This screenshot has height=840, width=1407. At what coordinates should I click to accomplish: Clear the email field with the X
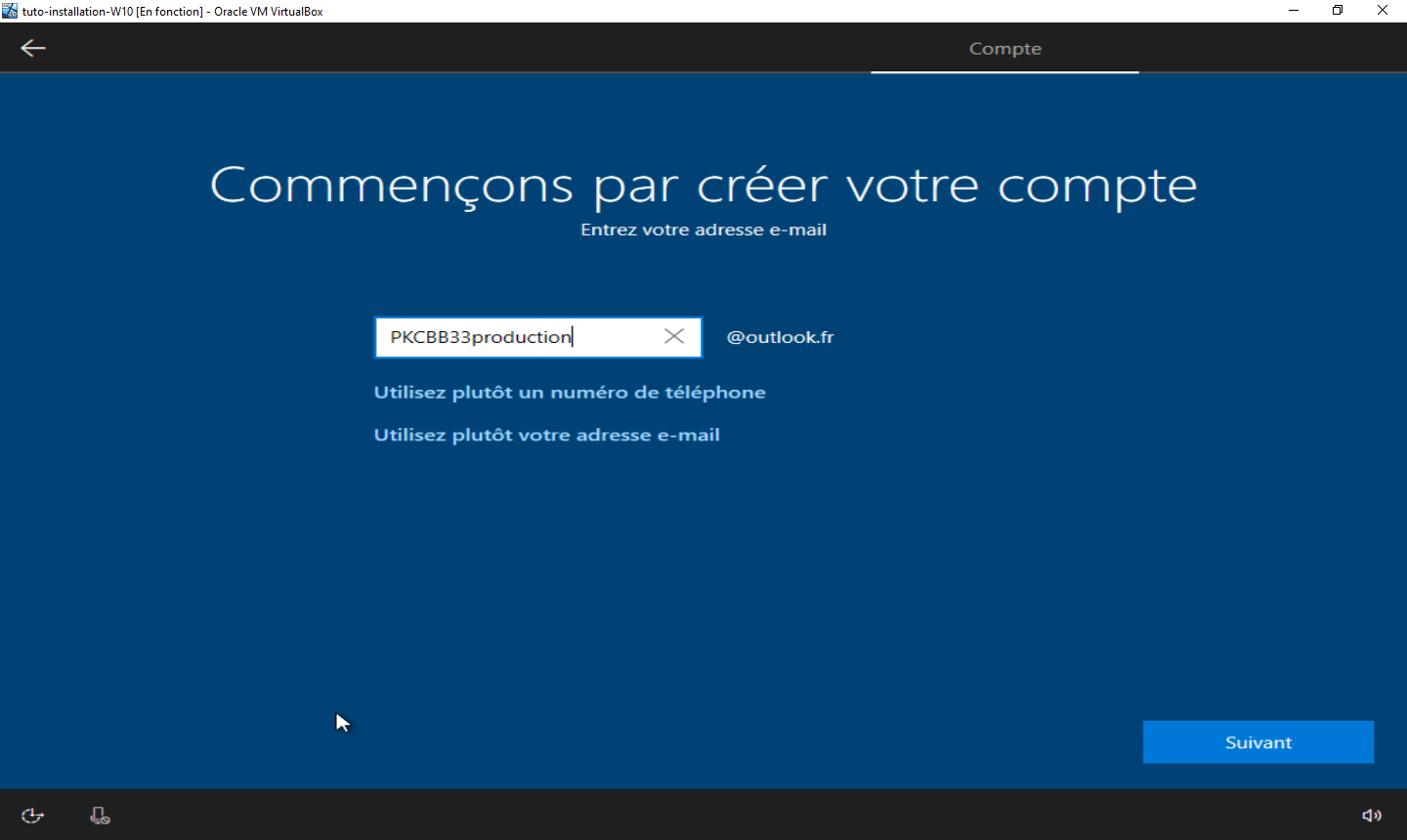[674, 337]
